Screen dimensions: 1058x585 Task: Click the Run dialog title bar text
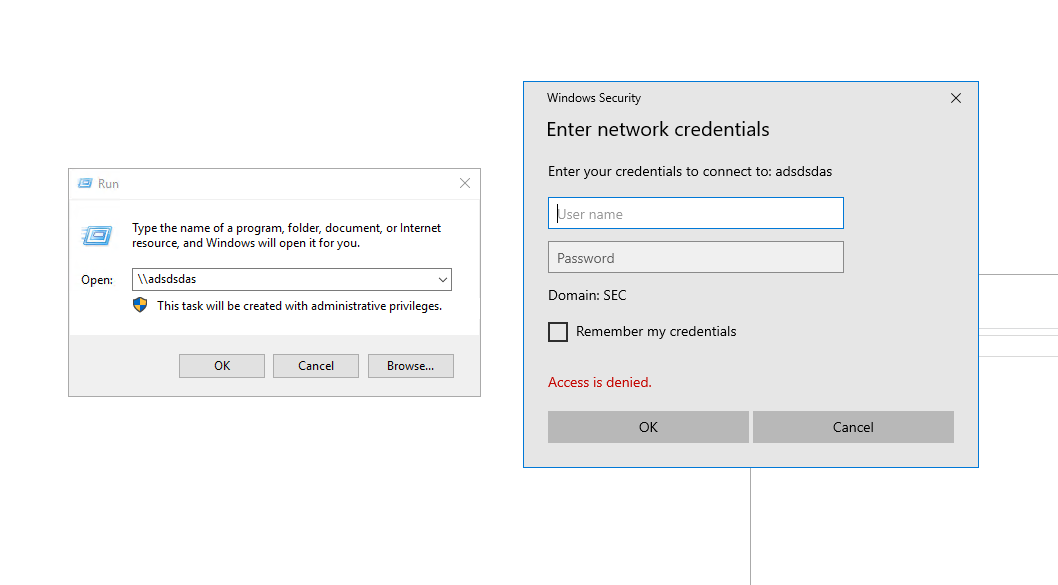(108, 184)
